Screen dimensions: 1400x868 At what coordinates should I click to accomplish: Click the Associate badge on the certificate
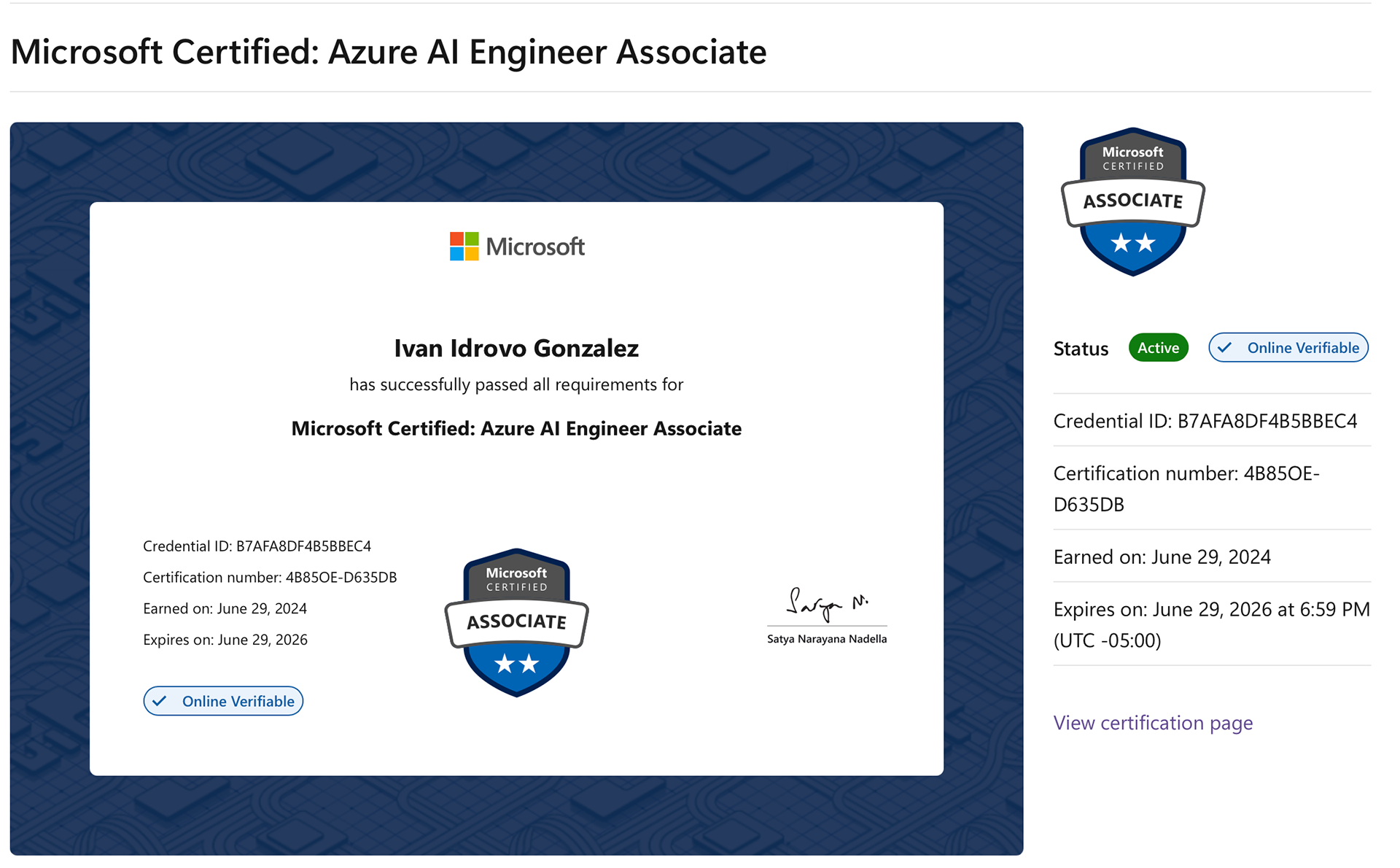(x=516, y=622)
